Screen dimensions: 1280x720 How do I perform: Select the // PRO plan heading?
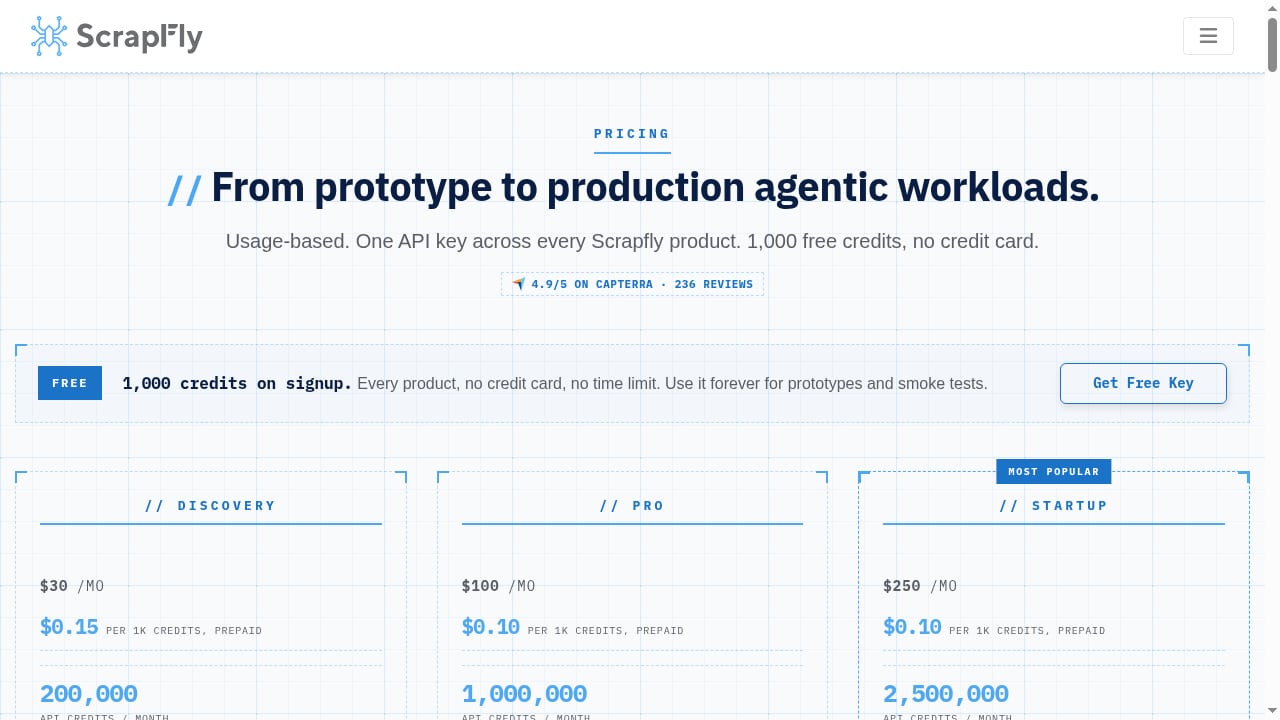click(632, 506)
